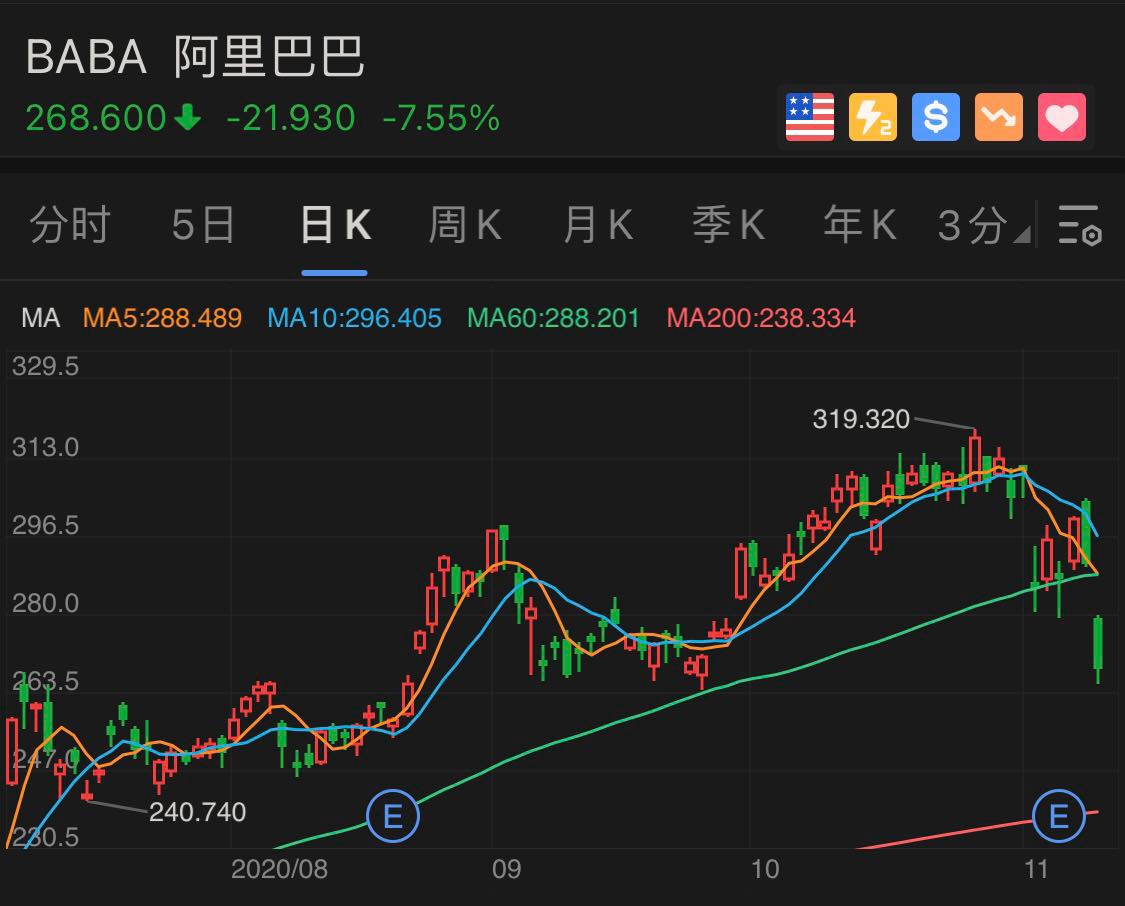Switch to the 周K weekly tab
The height and width of the screenshot is (906, 1125).
465,226
